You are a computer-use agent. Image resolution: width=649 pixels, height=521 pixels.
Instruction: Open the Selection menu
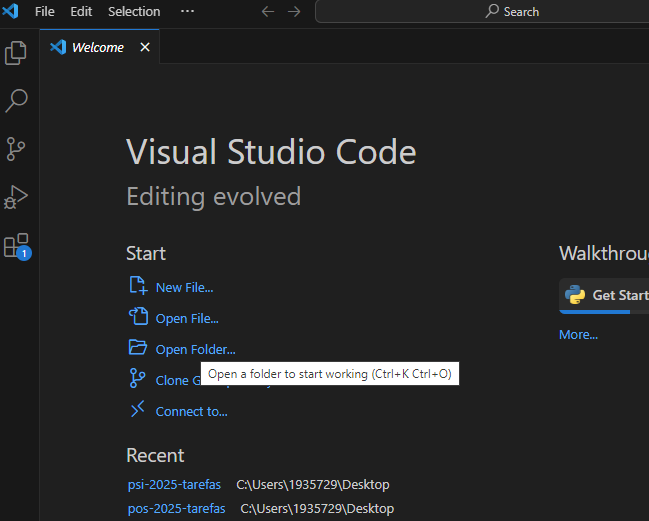pos(134,12)
